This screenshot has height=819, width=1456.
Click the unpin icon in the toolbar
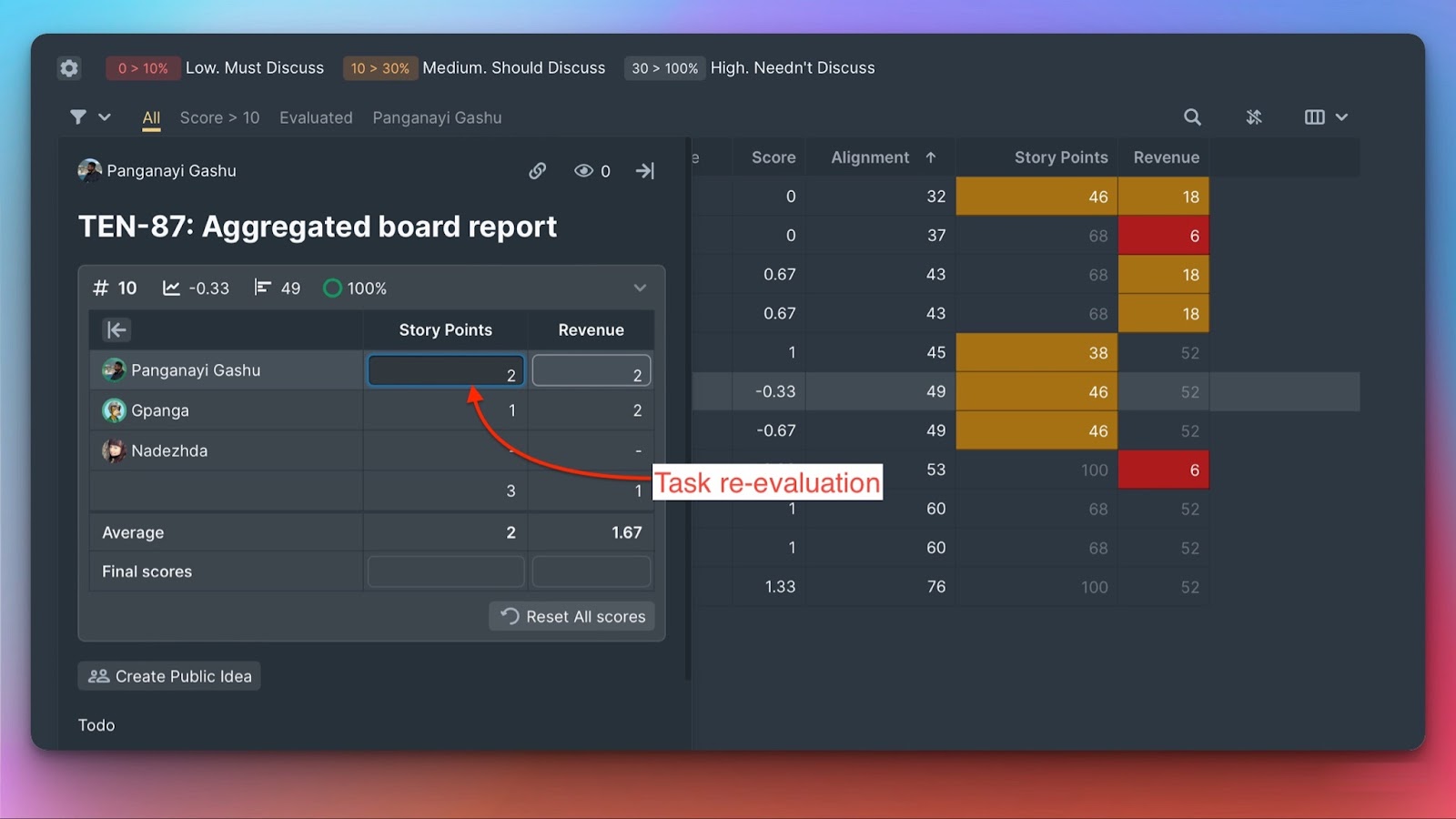tap(1254, 117)
